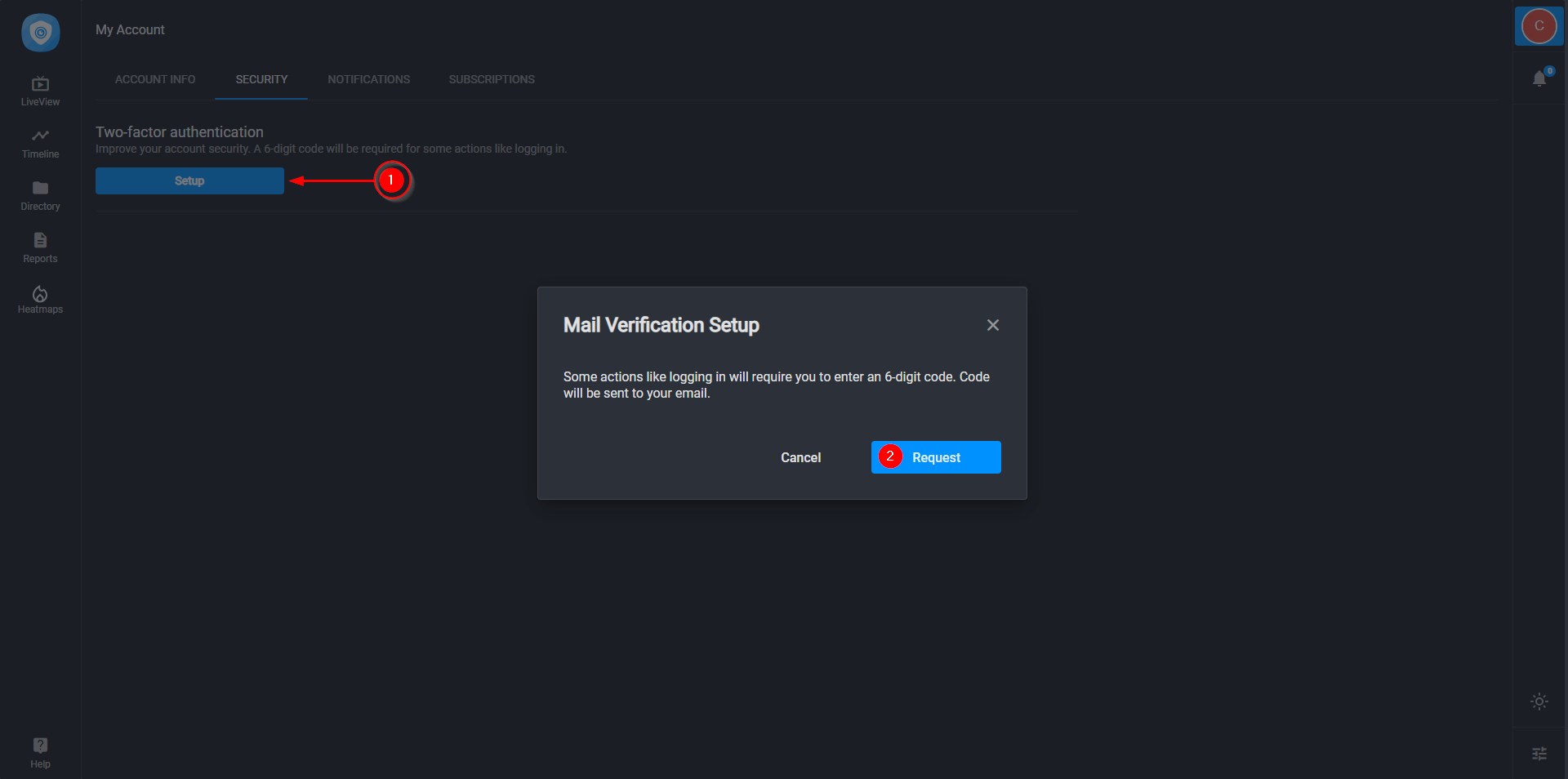Open LiveView in the sidebar
1568x779 pixels.
[x=40, y=91]
